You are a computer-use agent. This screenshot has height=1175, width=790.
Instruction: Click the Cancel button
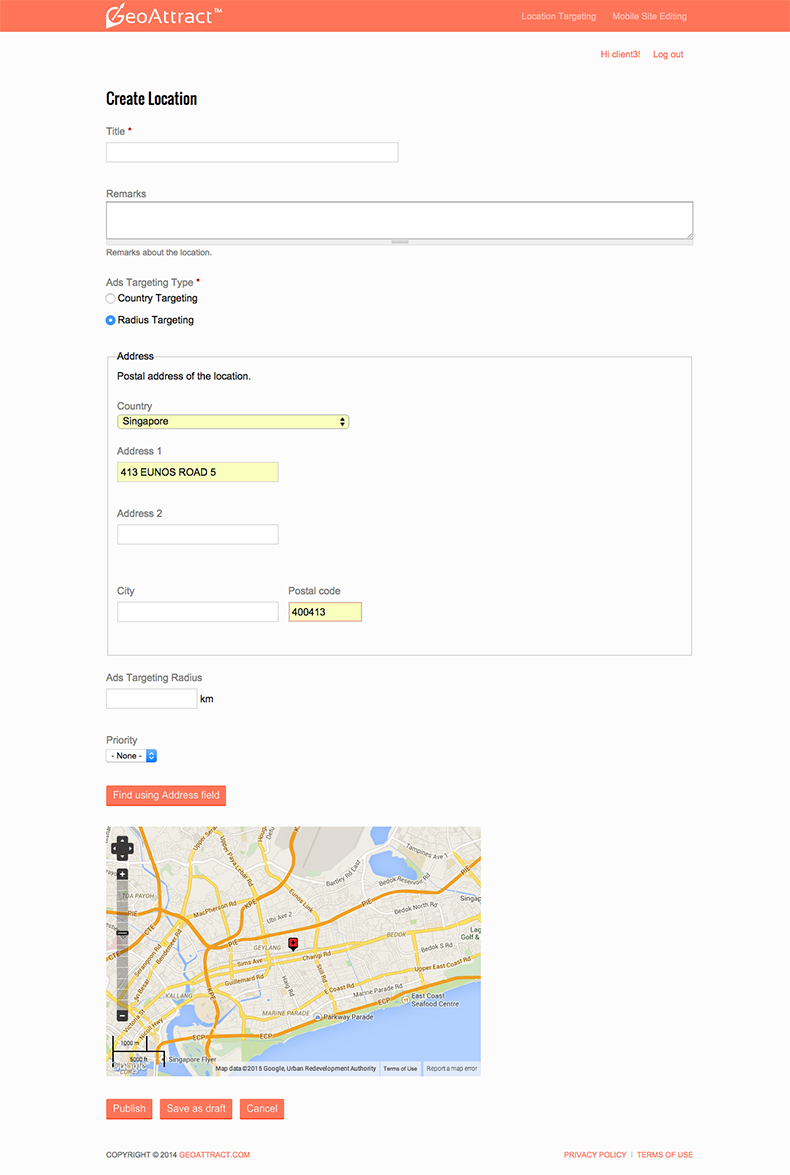tap(262, 1109)
